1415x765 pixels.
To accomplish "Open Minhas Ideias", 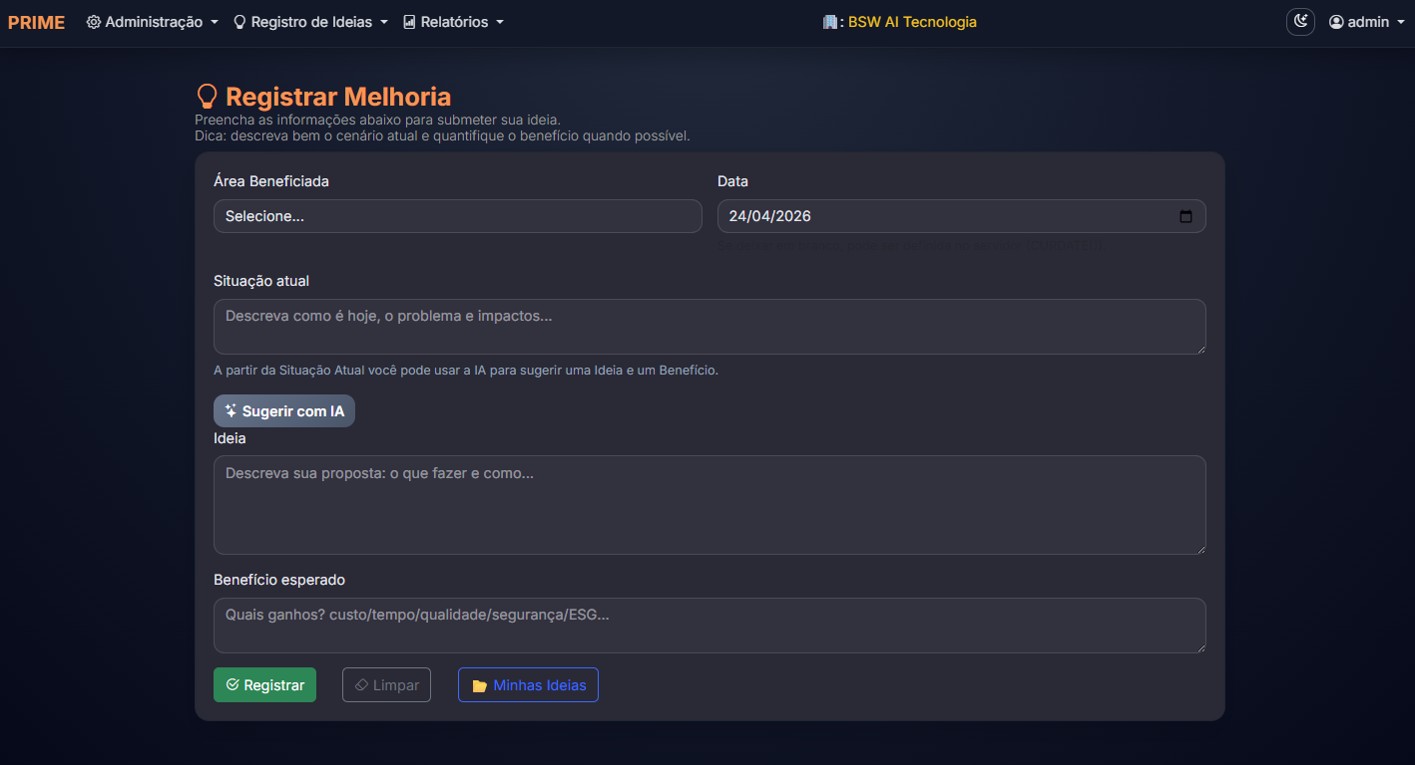I will [x=528, y=685].
